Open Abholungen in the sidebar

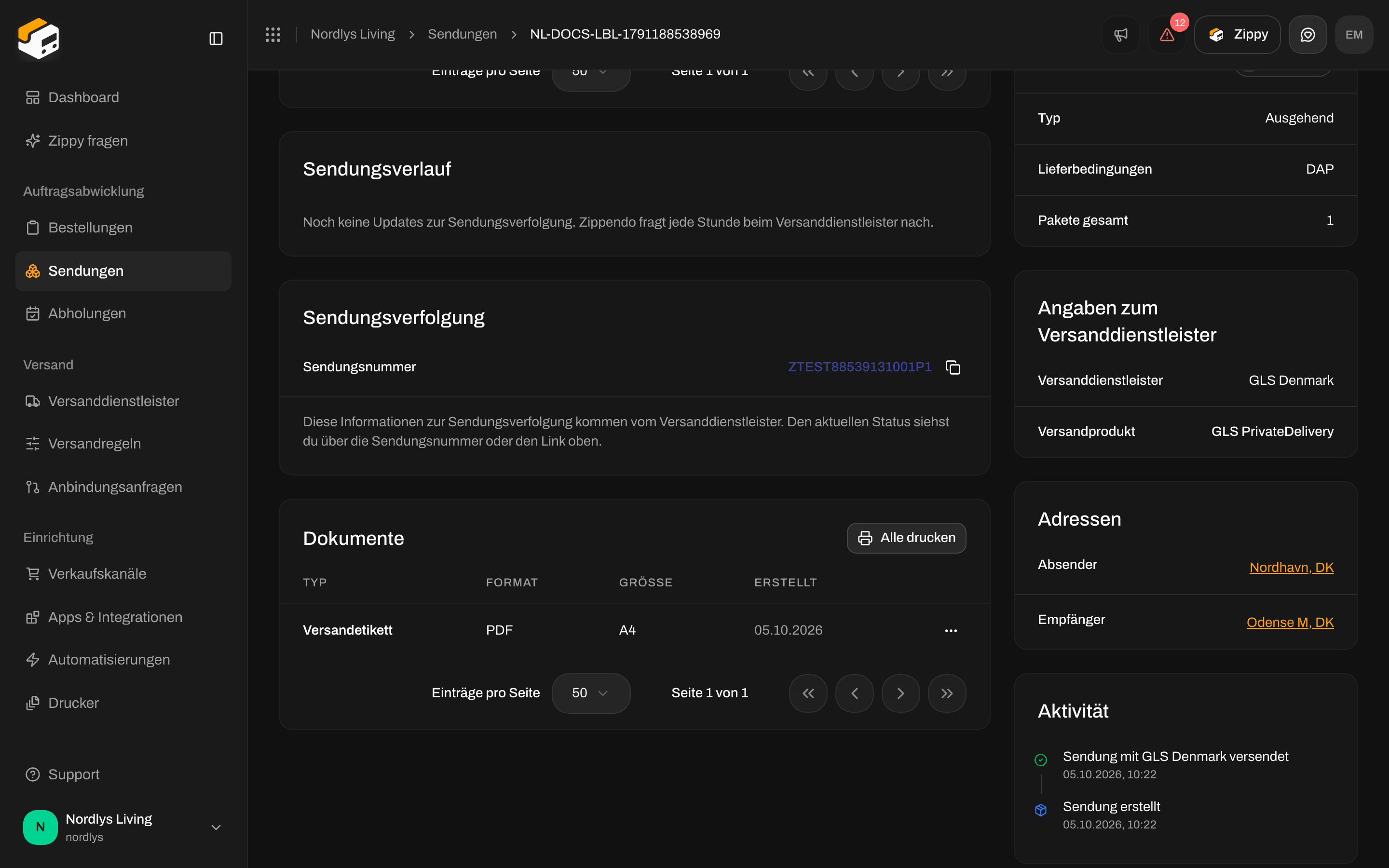(123, 313)
